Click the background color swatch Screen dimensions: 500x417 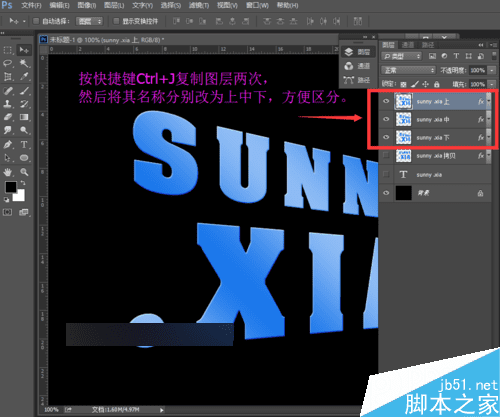click(20, 196)
